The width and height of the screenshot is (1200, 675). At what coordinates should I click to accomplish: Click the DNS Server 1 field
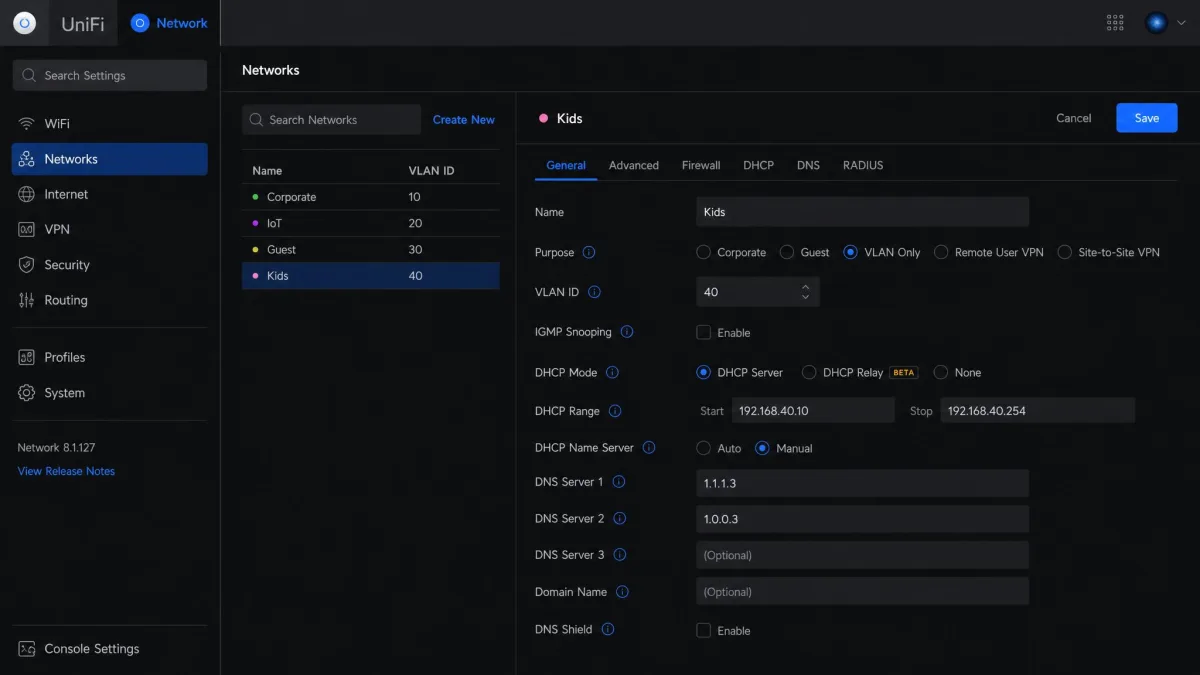863,483
